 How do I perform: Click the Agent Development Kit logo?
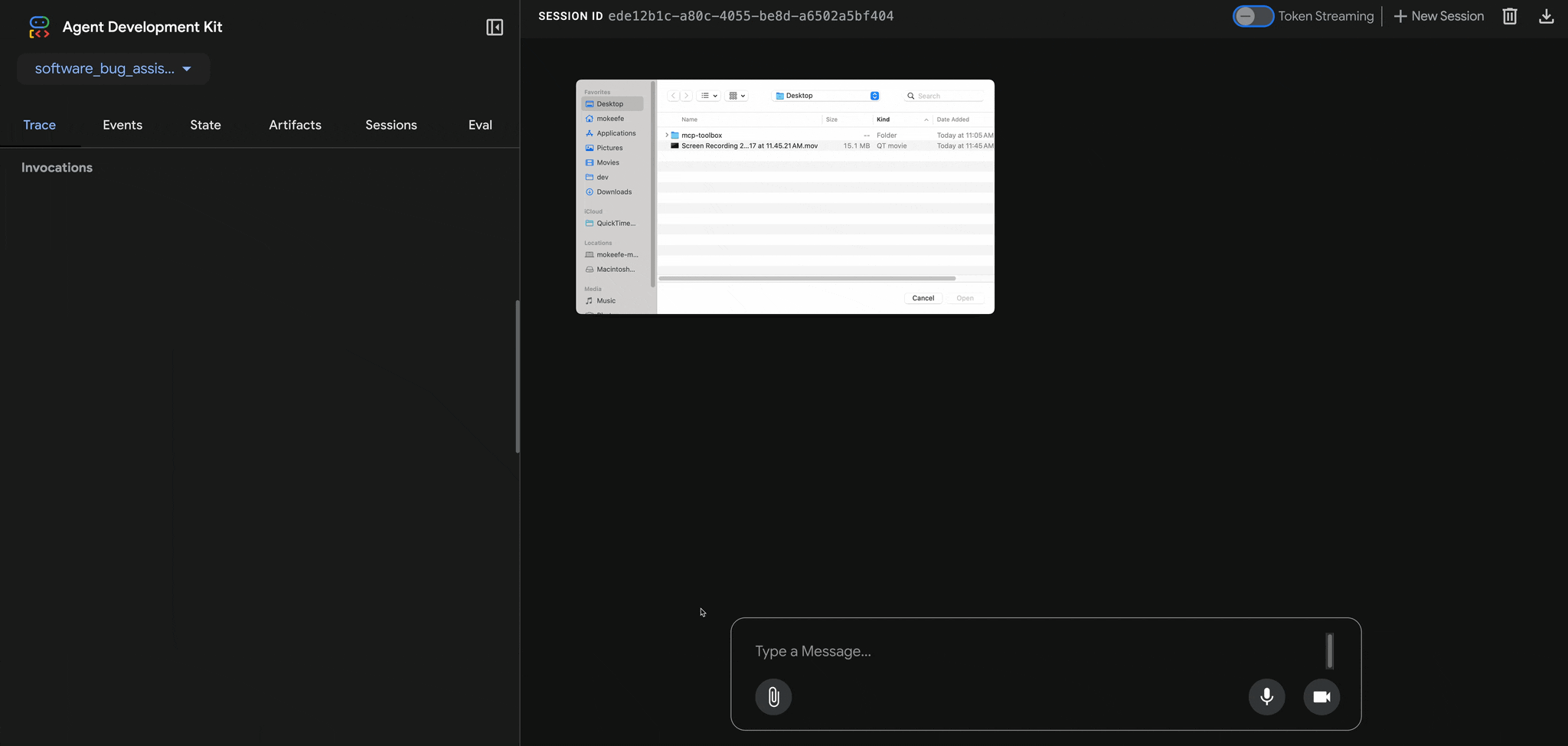tap(39, 28)
